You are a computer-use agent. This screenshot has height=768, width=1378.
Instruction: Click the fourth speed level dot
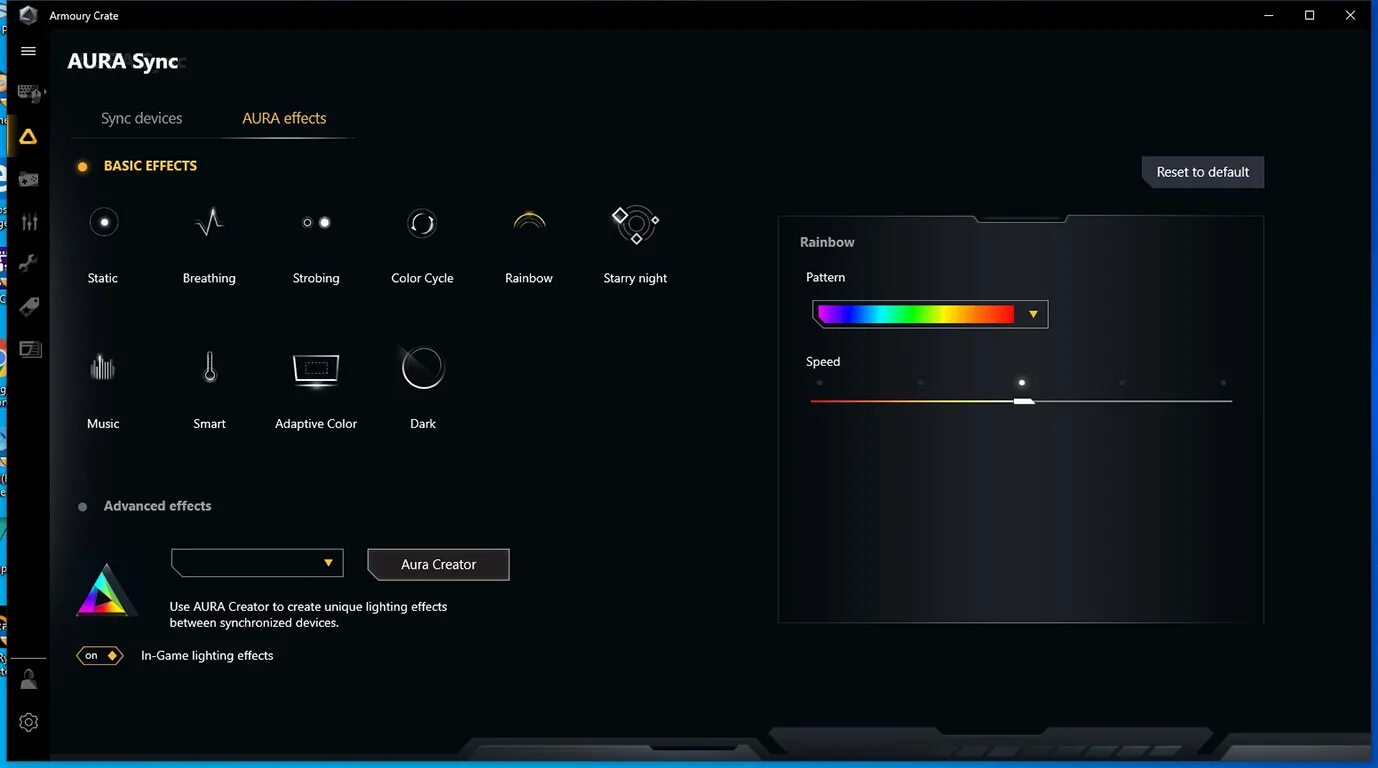tap(1122, 382)
